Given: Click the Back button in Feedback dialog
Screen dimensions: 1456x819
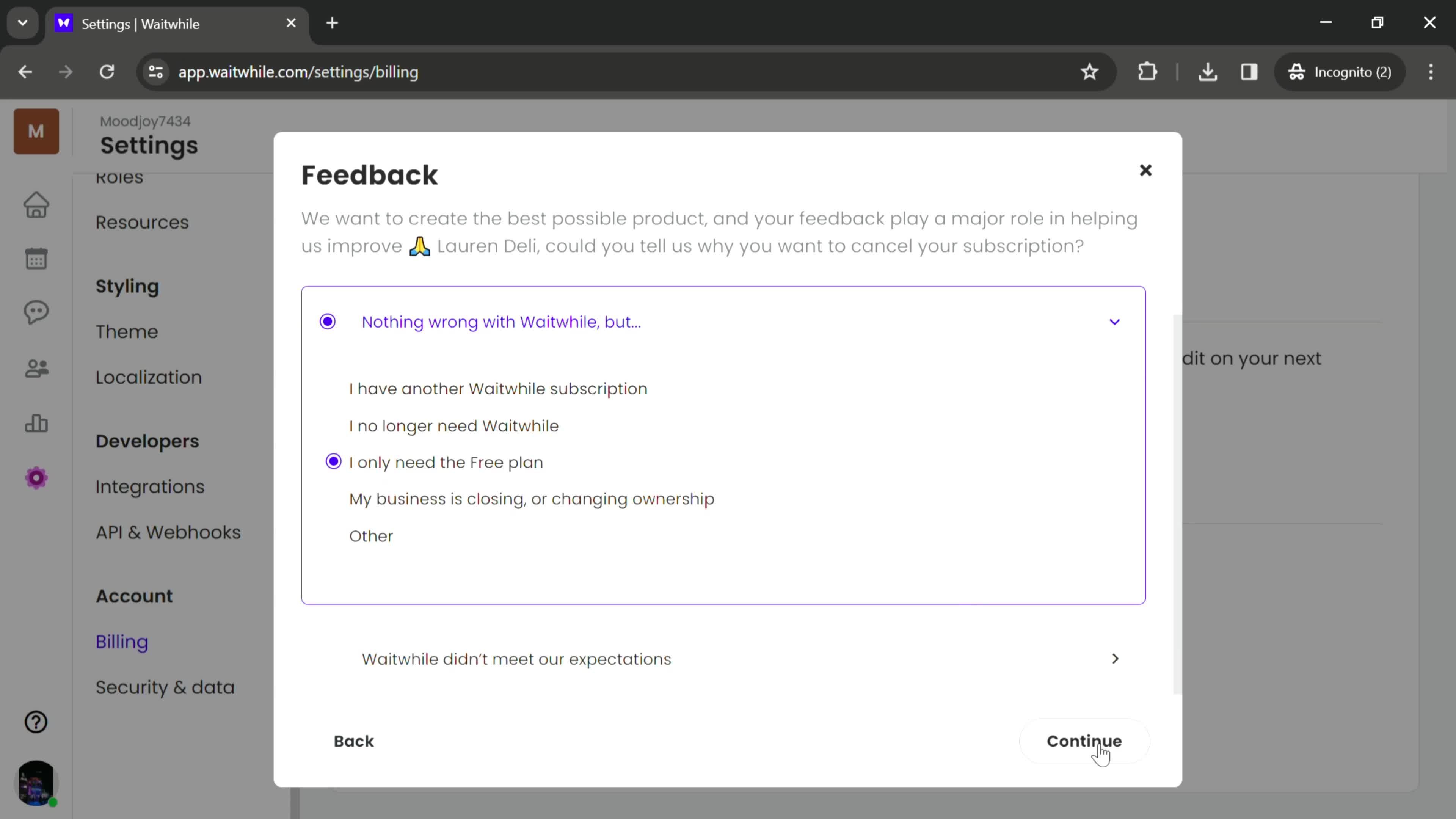Looking at the screenshot, I should pos(353,741).
